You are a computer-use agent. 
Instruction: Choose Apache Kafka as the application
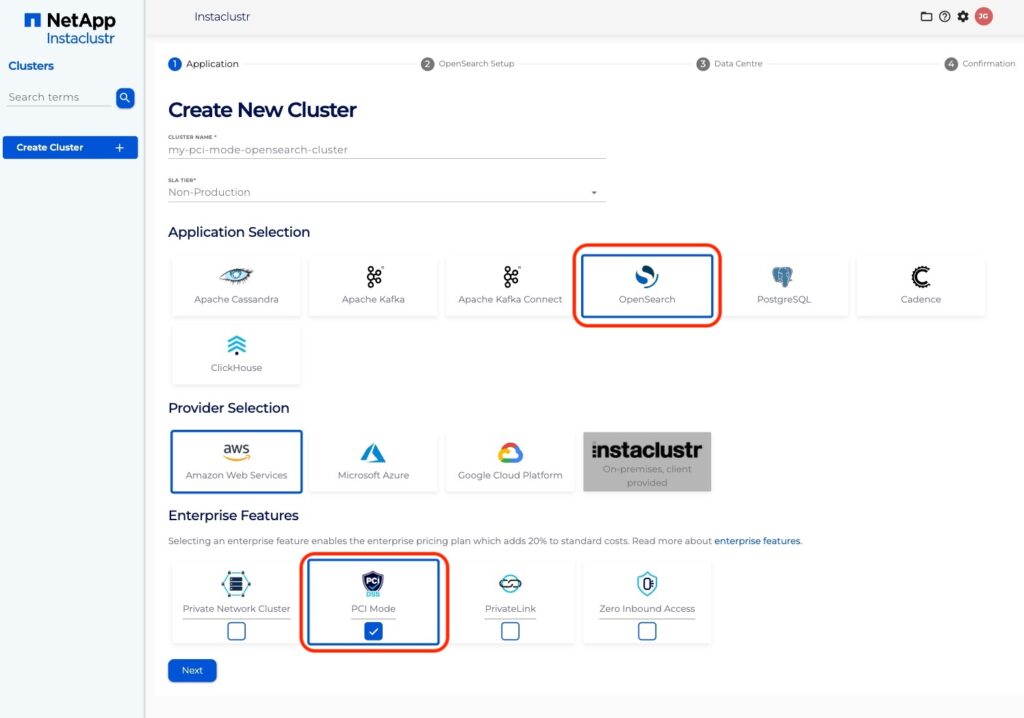tap(373, 286)
